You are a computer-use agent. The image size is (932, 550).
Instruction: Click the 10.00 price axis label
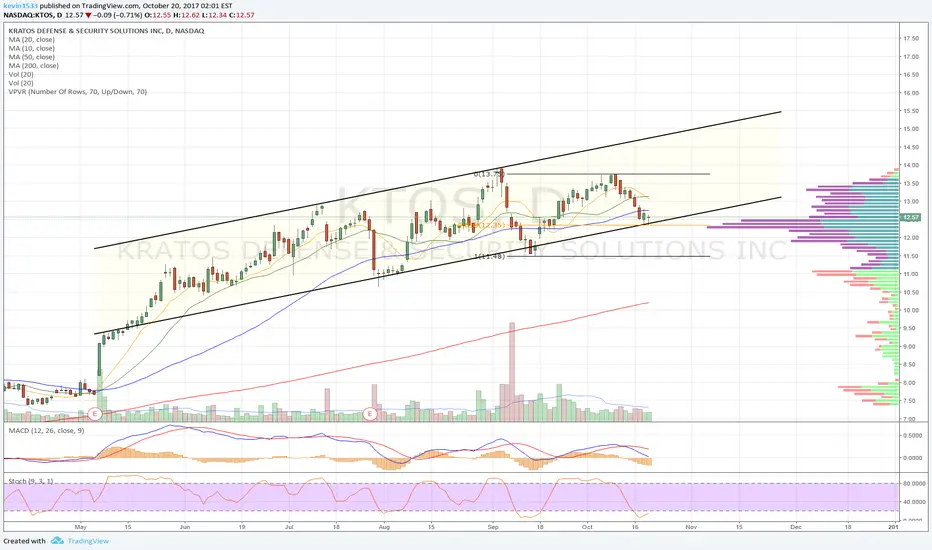tap(911, 310)
